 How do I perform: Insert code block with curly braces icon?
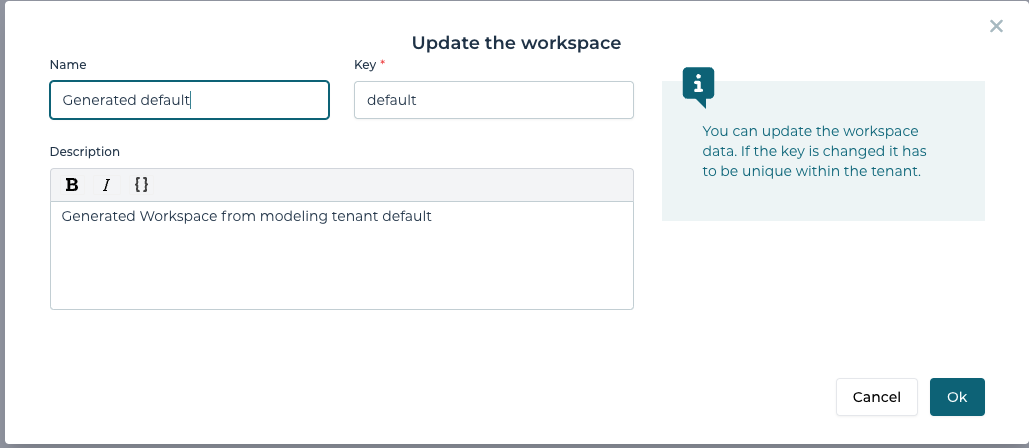coord(141,185)
